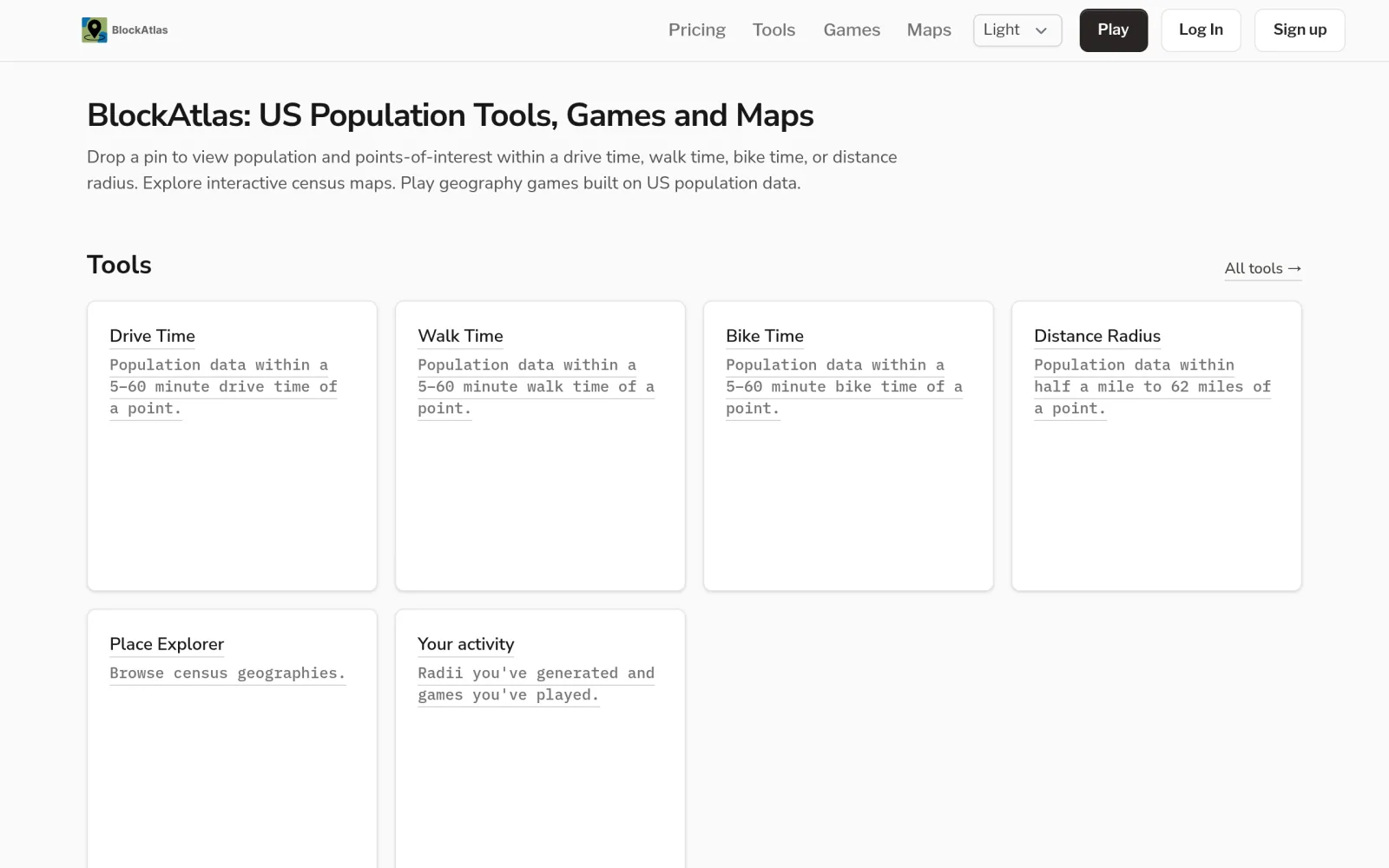Screen dimensions: 1389x868
Task: Click the 'Drop a pin to view population' intro paragraph
Action: 492,170
